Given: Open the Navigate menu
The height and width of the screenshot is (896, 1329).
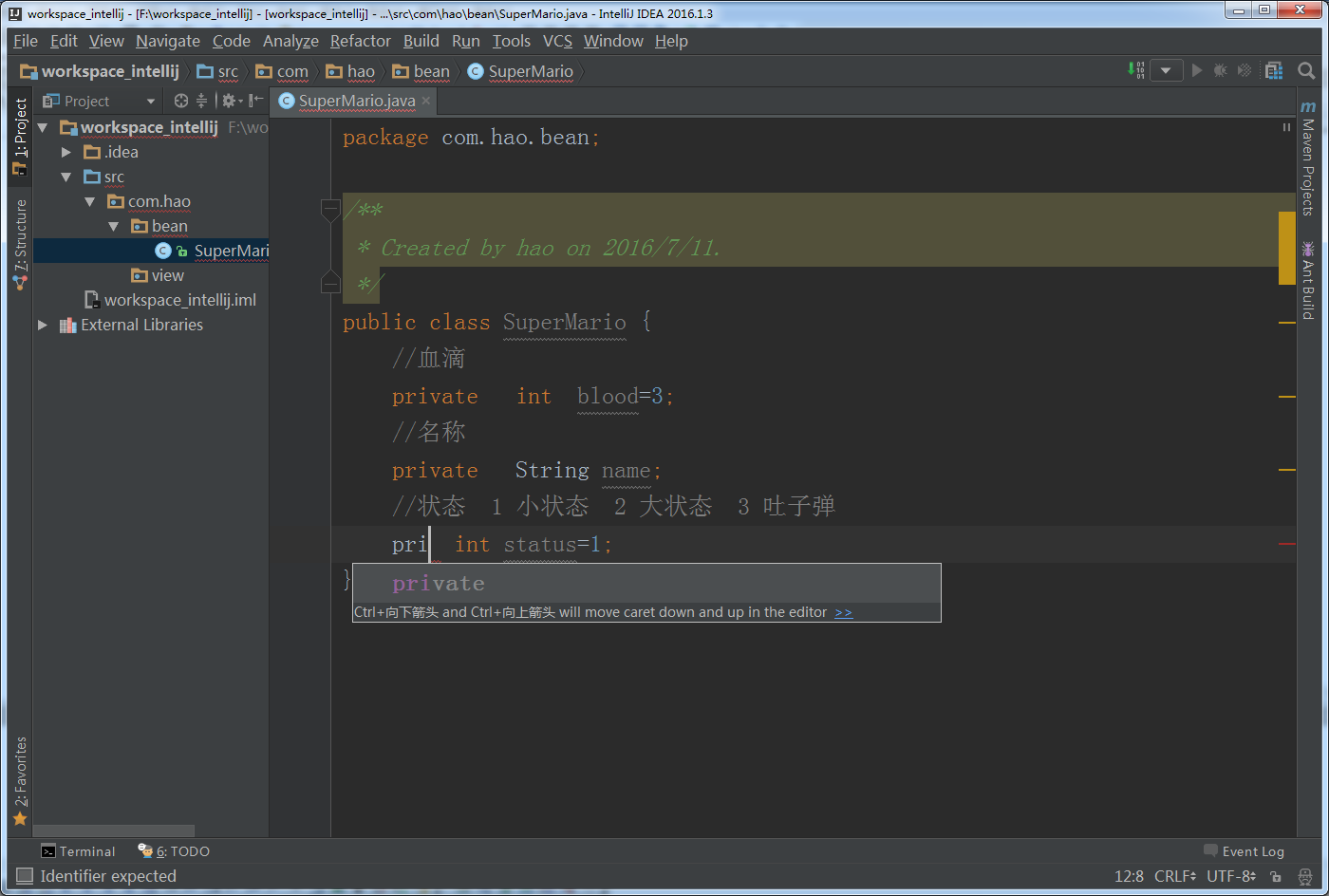Looking at the screenshot, I should point(168,41).
